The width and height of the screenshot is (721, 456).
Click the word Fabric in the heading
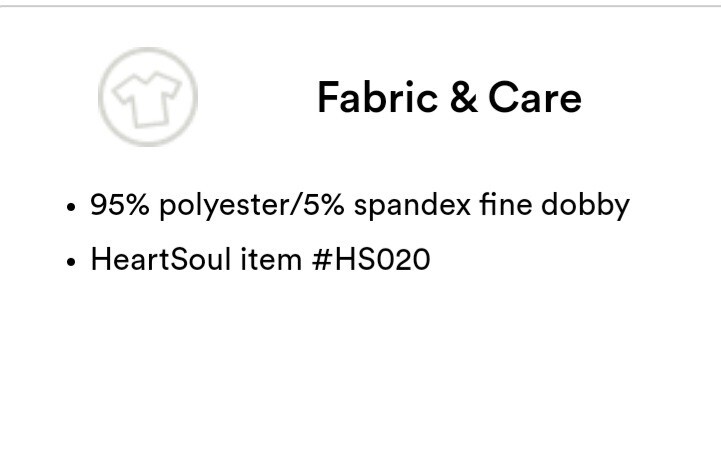[378, 97]
